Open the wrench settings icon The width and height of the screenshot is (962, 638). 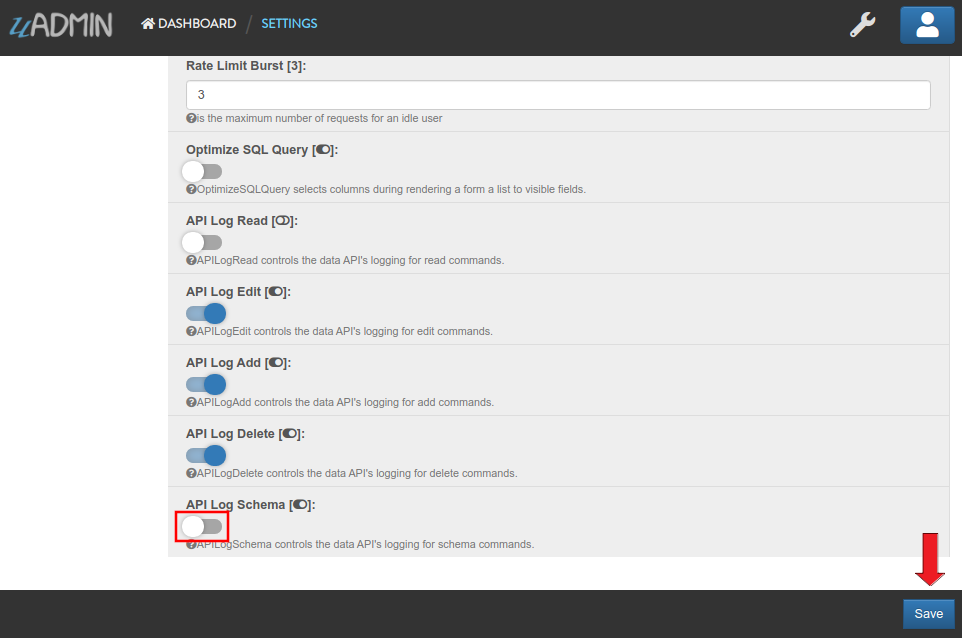(x=862, y=25)
